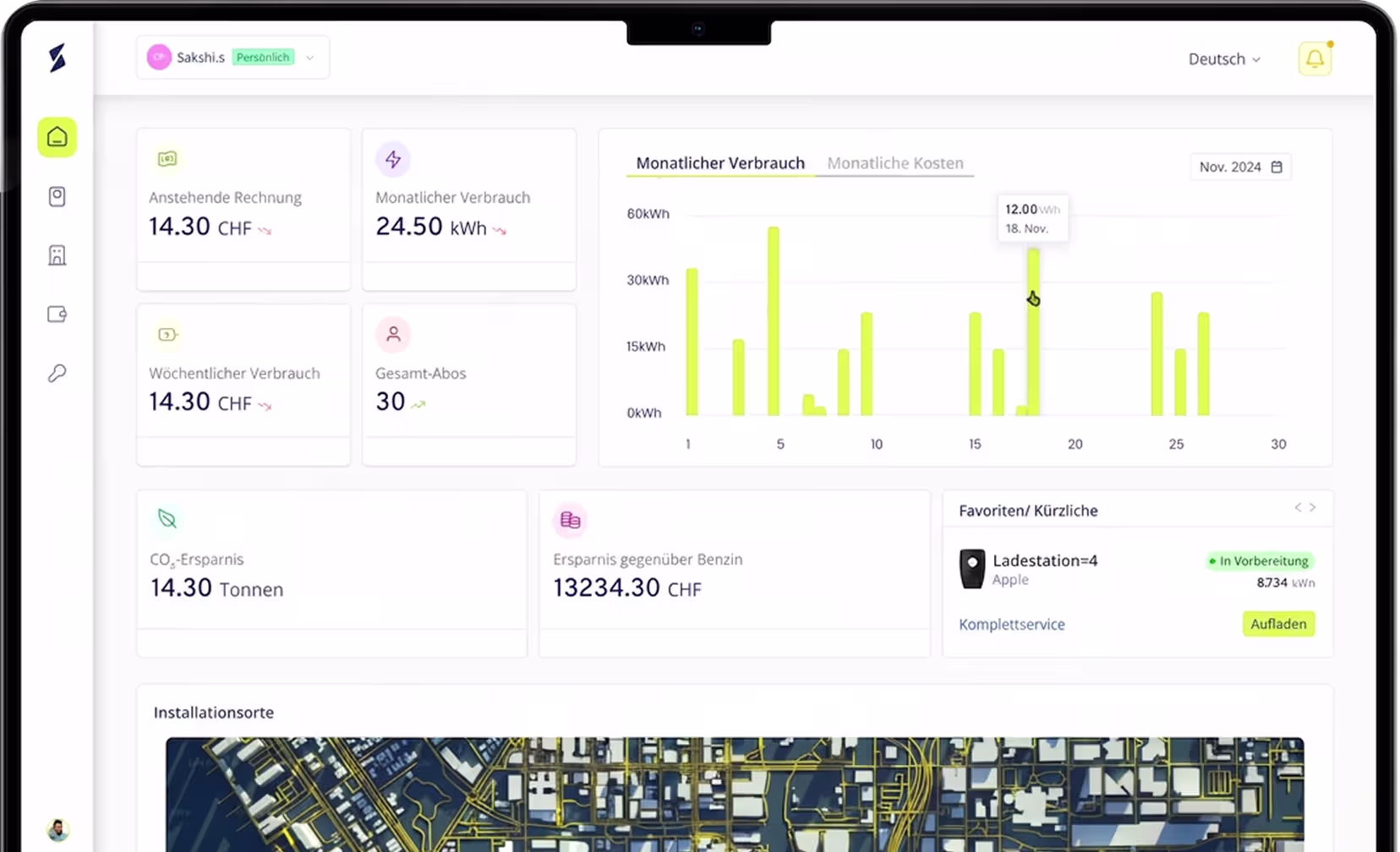The image size is (1400, 852).
Task: Click the Installationsorte map image
Action: [x=735, y=795]
